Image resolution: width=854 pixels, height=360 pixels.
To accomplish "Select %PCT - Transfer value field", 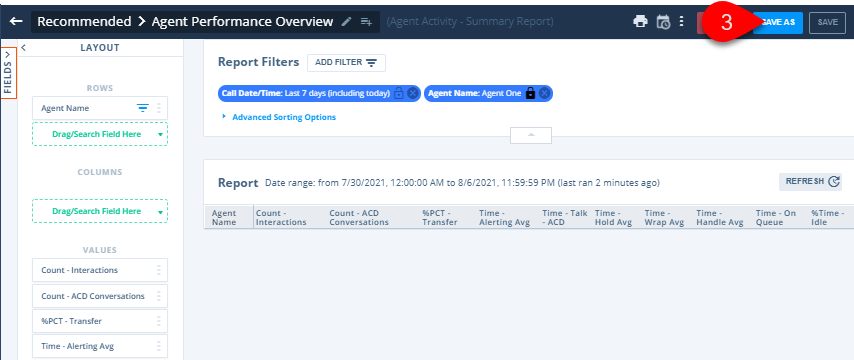I will (100, 321).
